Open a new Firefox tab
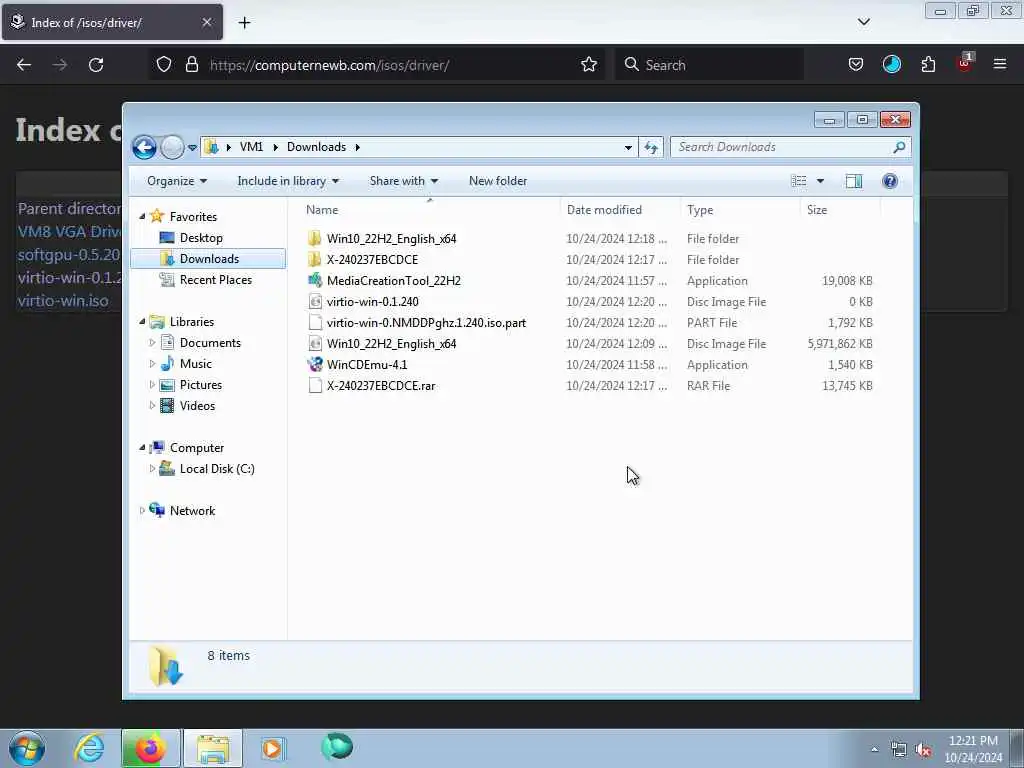Viewport: 1024px width, 768px height. tap(244, 23)
